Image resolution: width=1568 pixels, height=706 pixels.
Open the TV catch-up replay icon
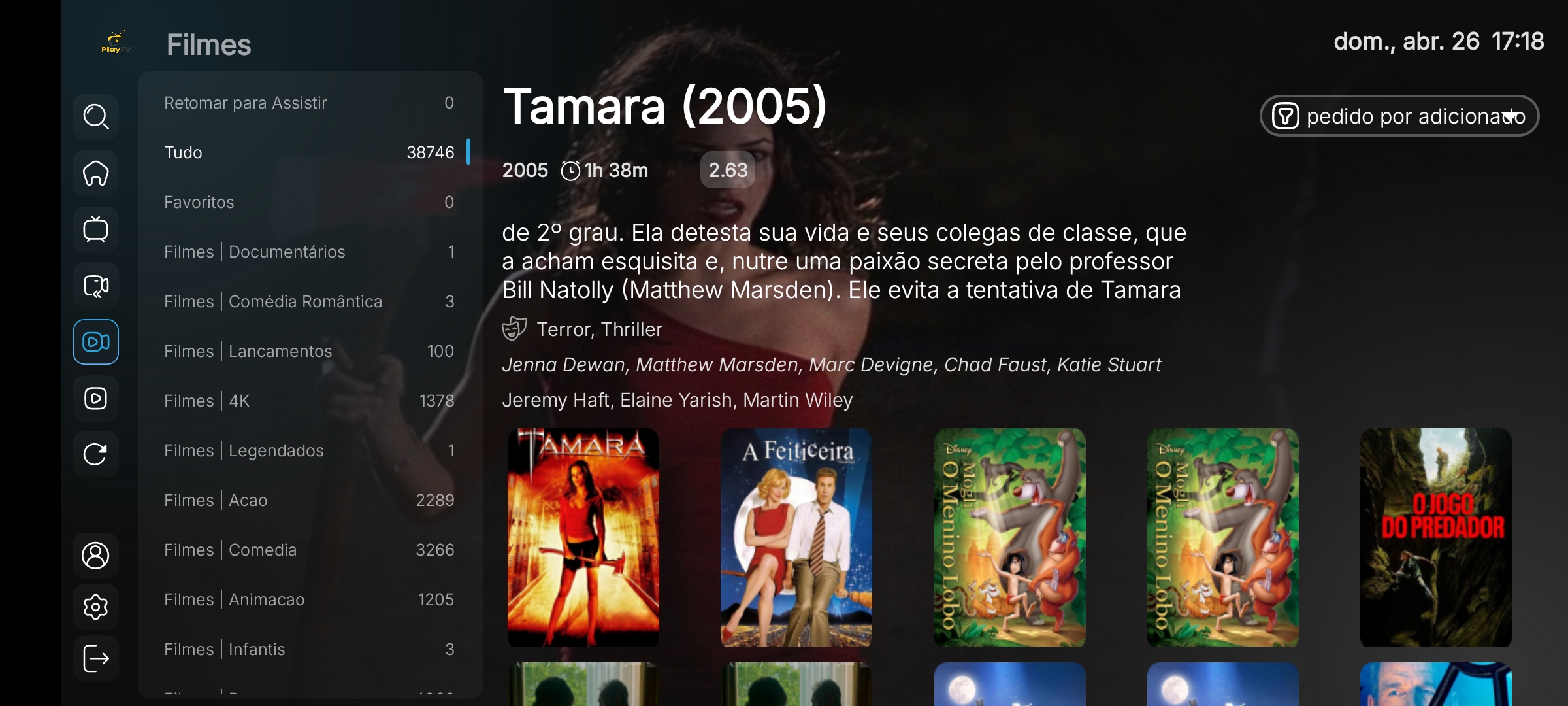(95, 286)
